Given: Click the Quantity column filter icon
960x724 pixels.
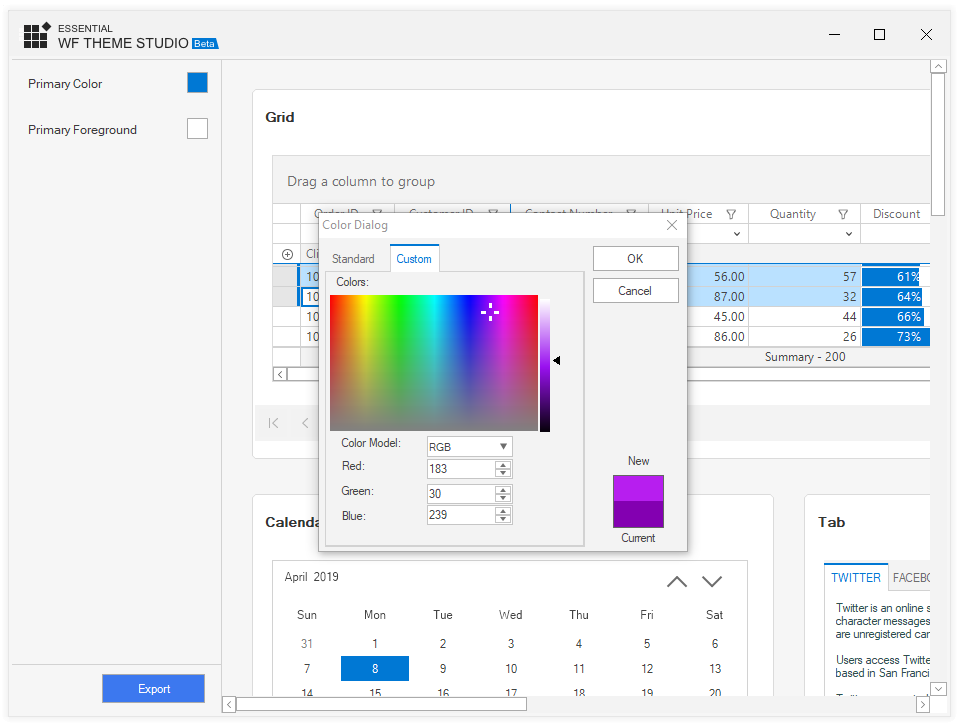Looking at the screenshot, I should click(x=843, y=214).
